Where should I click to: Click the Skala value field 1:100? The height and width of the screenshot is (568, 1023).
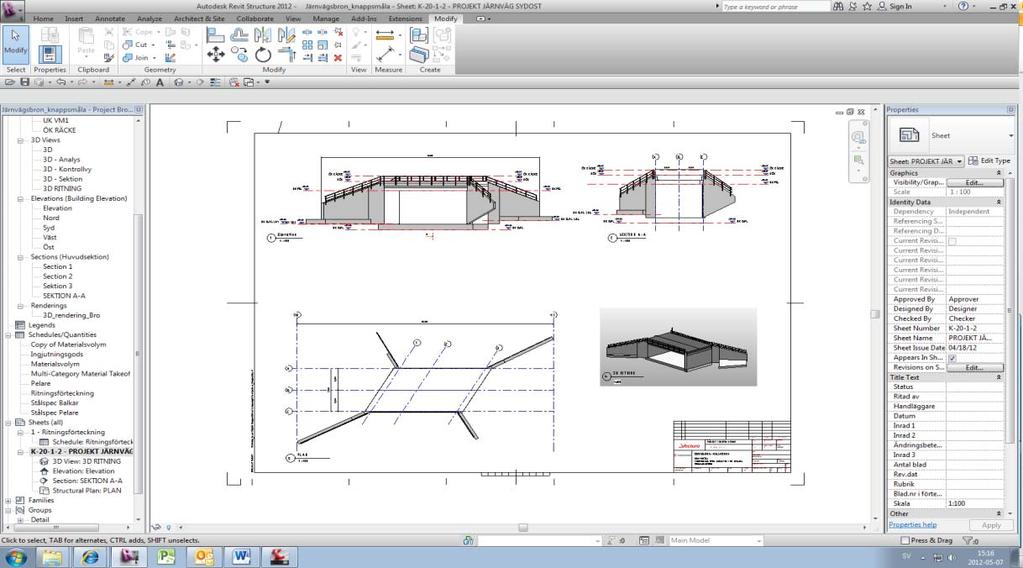tap(975, 504)
